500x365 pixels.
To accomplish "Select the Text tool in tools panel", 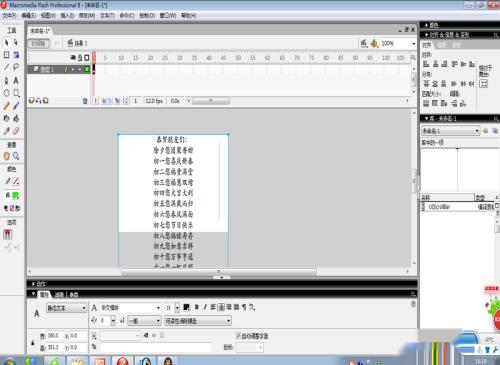I will [16, 80].
